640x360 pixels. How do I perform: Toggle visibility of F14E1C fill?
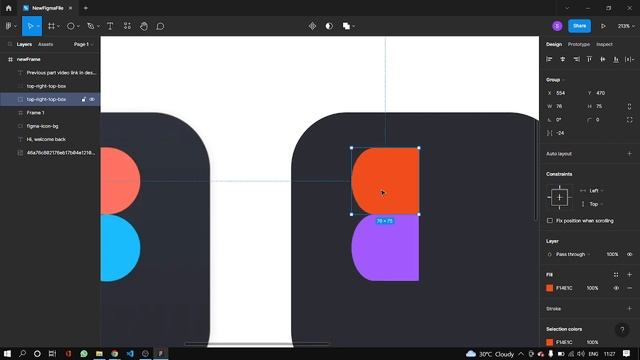point(616,288)
